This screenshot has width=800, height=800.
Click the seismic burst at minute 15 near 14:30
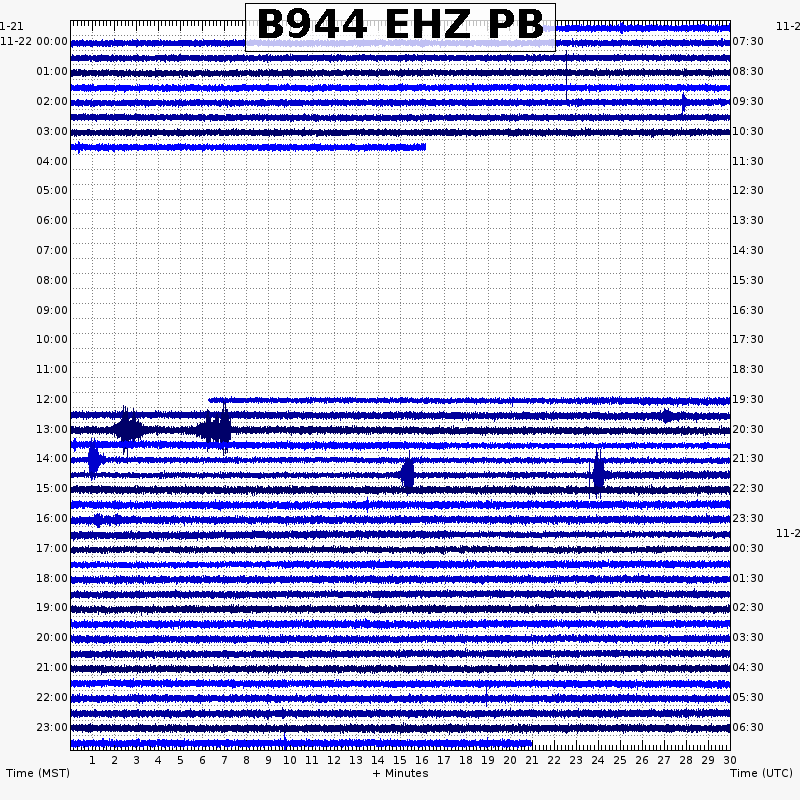tap(408, 474)
